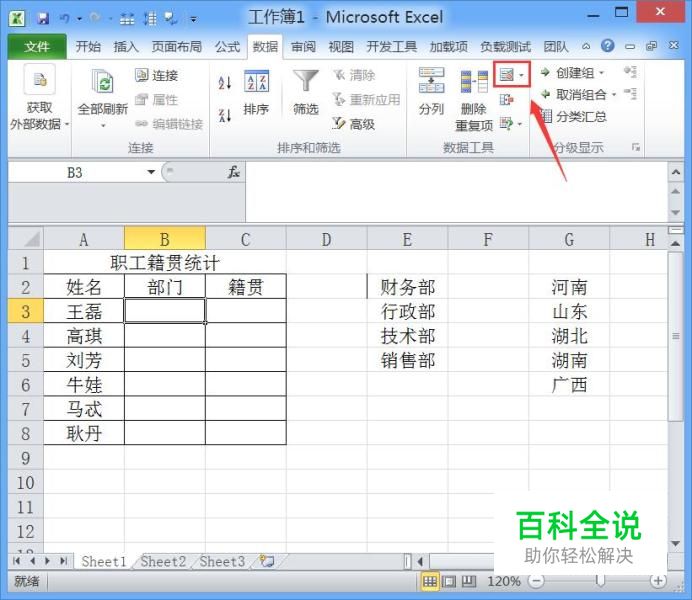Click the zoom in plus button
Viewport: 692px width, 600px height.
tap(658, 581)
